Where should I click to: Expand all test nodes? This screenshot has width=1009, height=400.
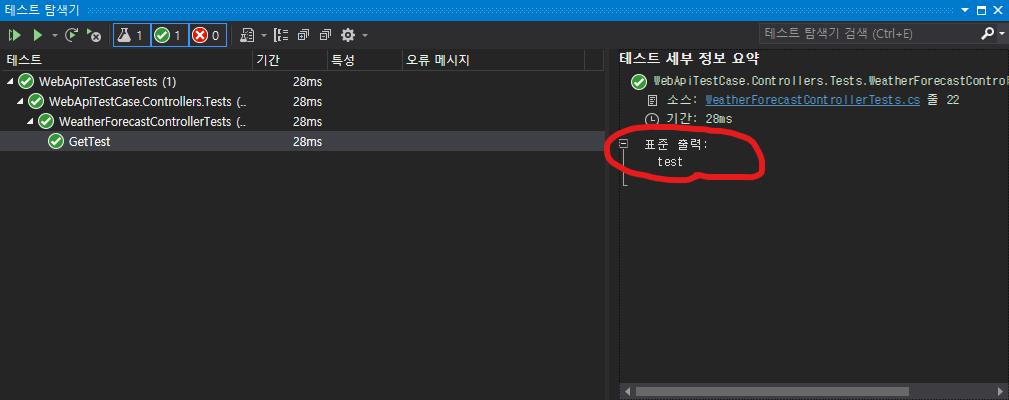(x=304, y=35)
